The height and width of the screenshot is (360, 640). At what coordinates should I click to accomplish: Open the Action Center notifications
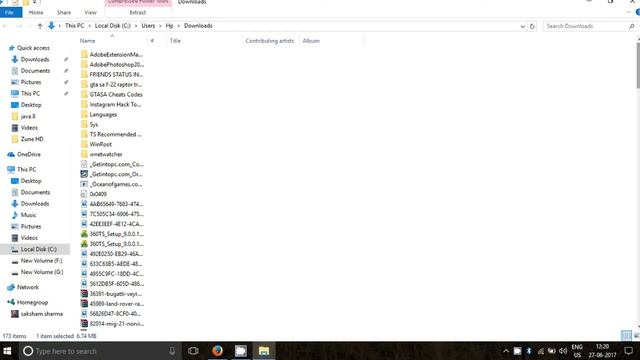pos(629,351)
